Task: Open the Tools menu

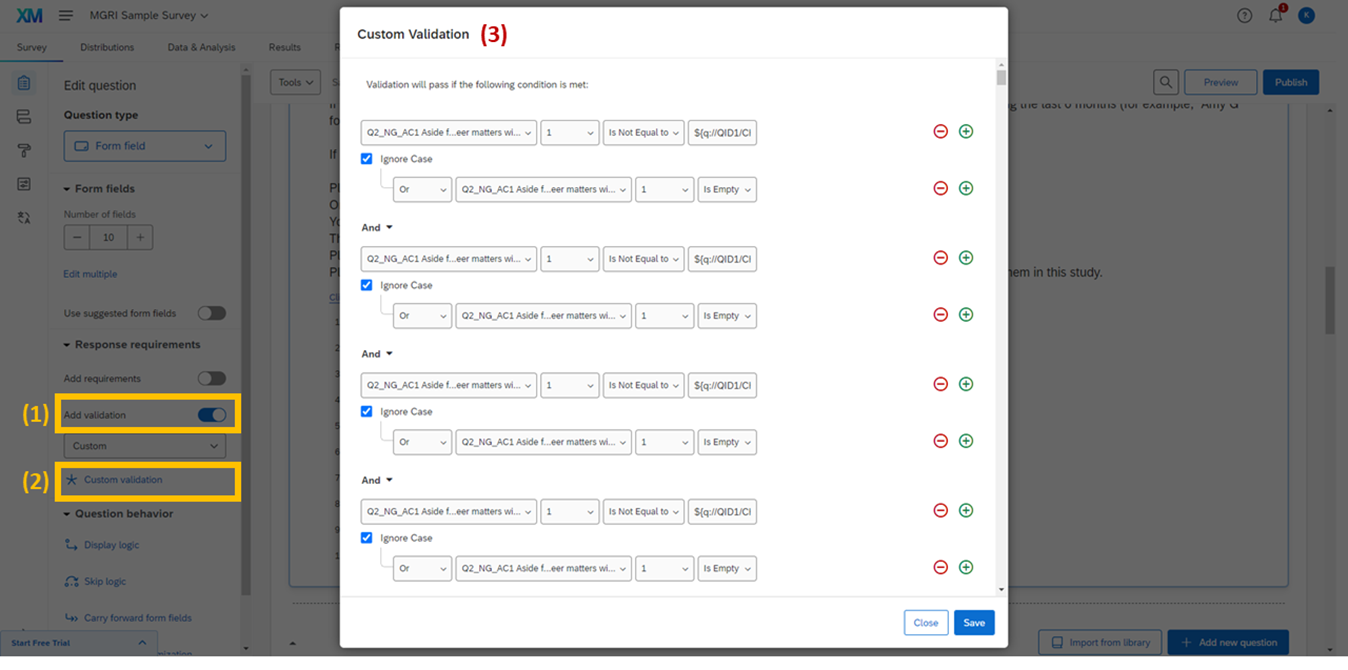Action: pyautogui.click(x=294, y=81)
